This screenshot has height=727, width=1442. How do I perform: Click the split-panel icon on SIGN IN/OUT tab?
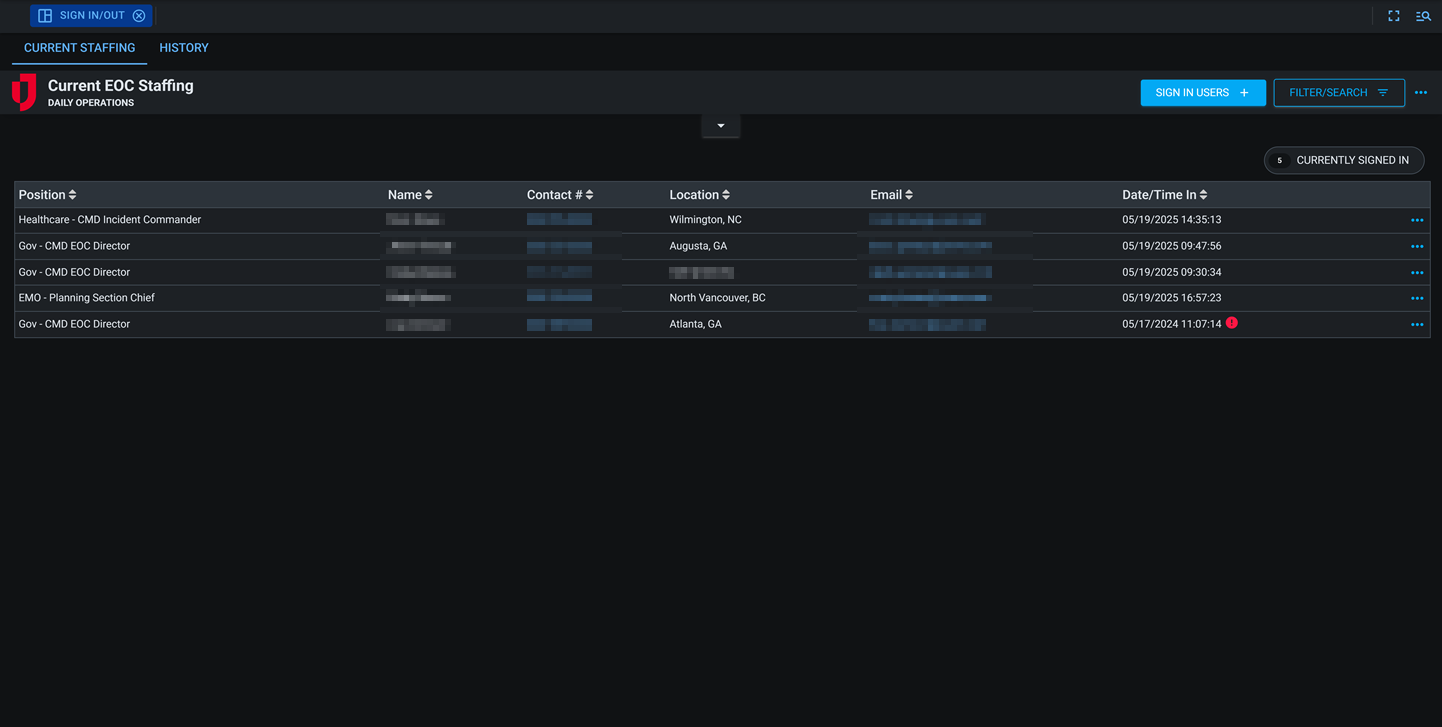(44, 15)
